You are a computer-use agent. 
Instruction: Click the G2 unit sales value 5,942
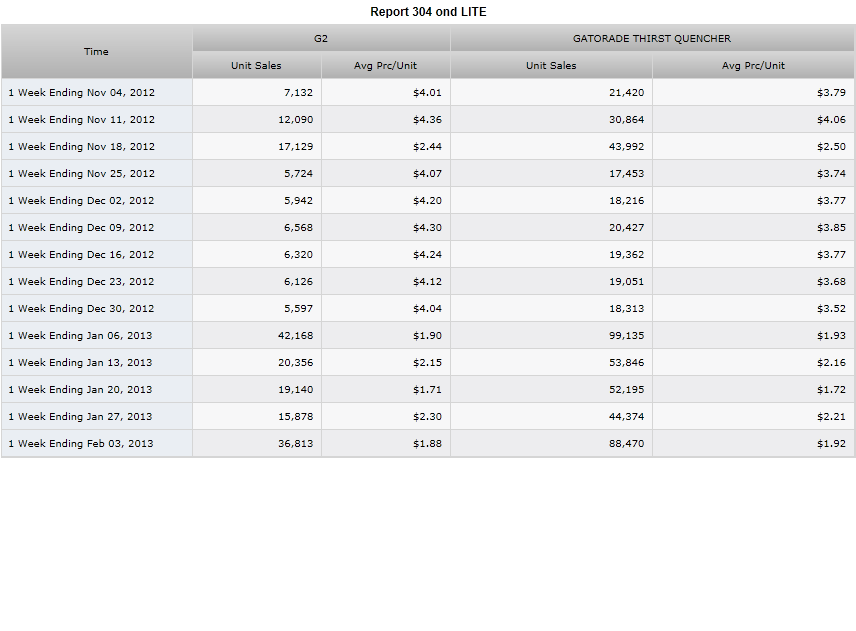(298, 200)
